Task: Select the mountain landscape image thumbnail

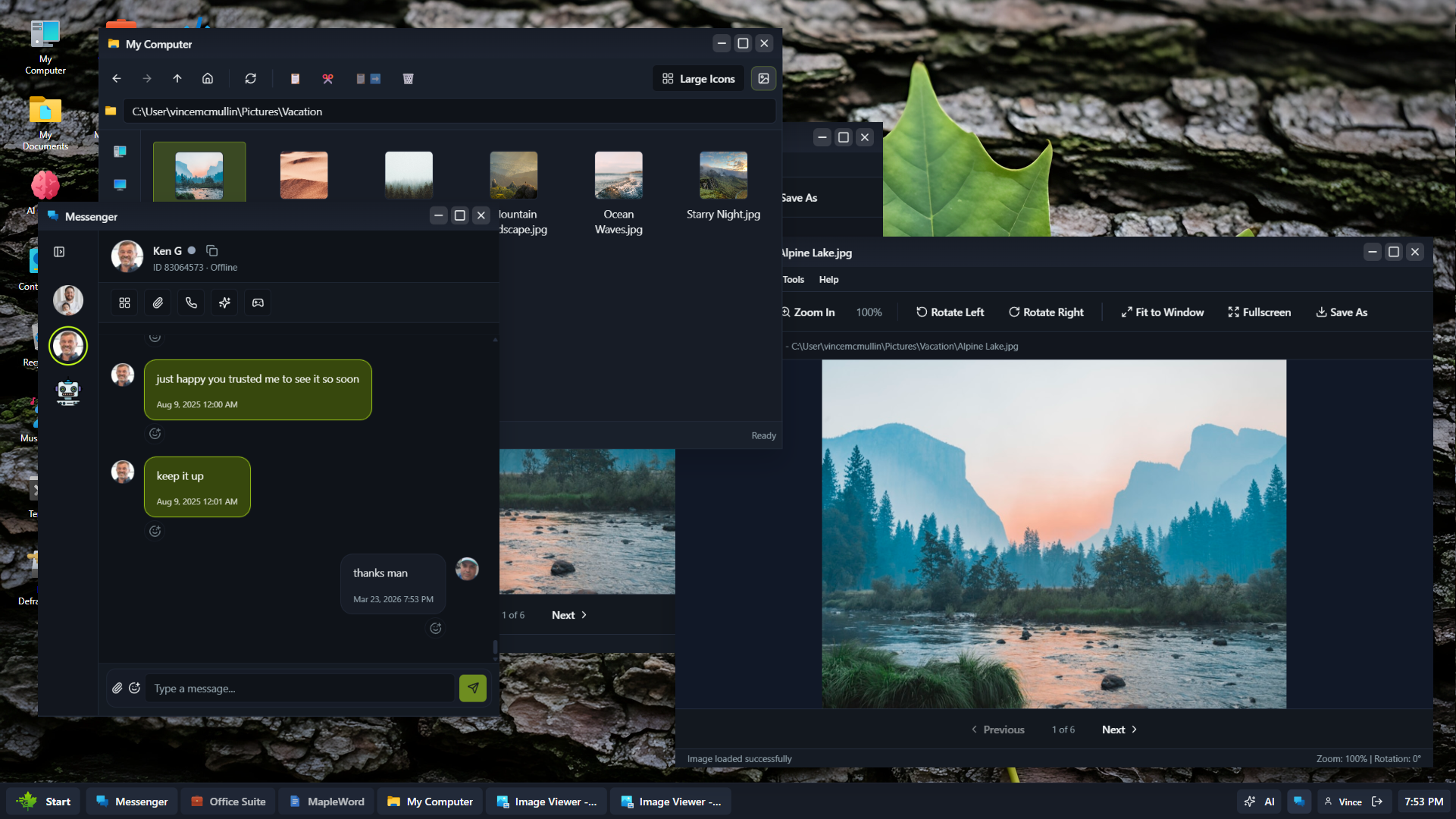Action: [x=514, y=175]
